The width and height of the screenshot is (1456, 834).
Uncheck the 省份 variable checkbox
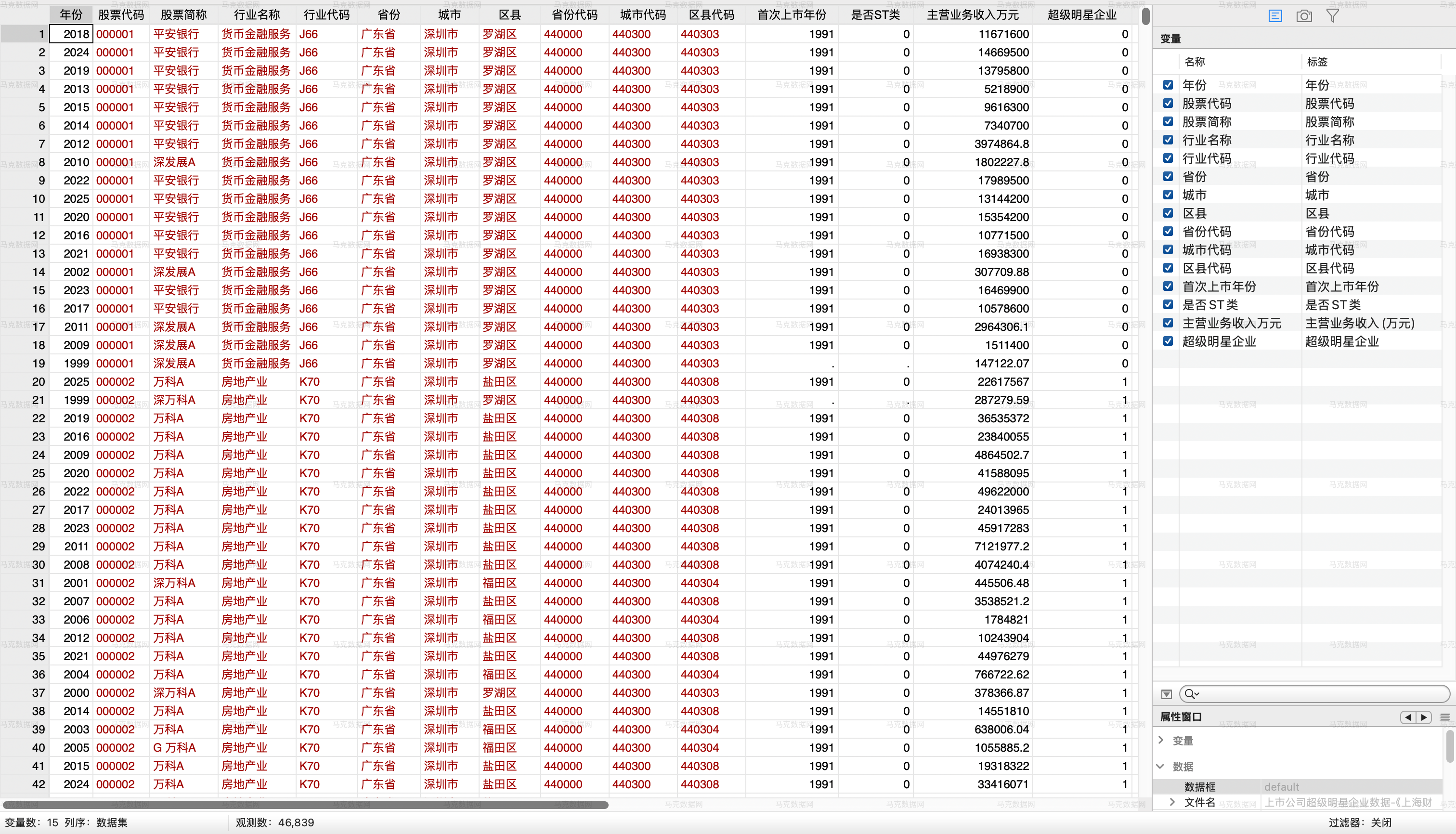(x=1168, y=176)
